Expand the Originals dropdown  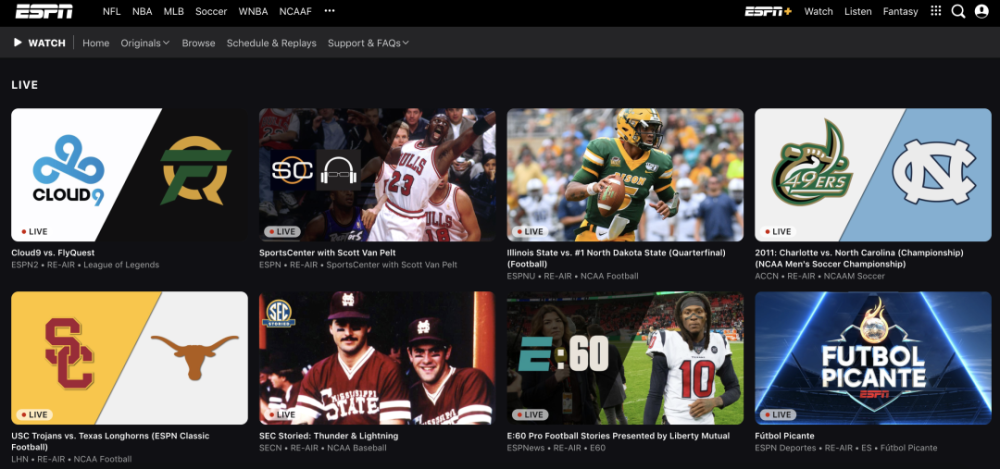pos(145,43)
